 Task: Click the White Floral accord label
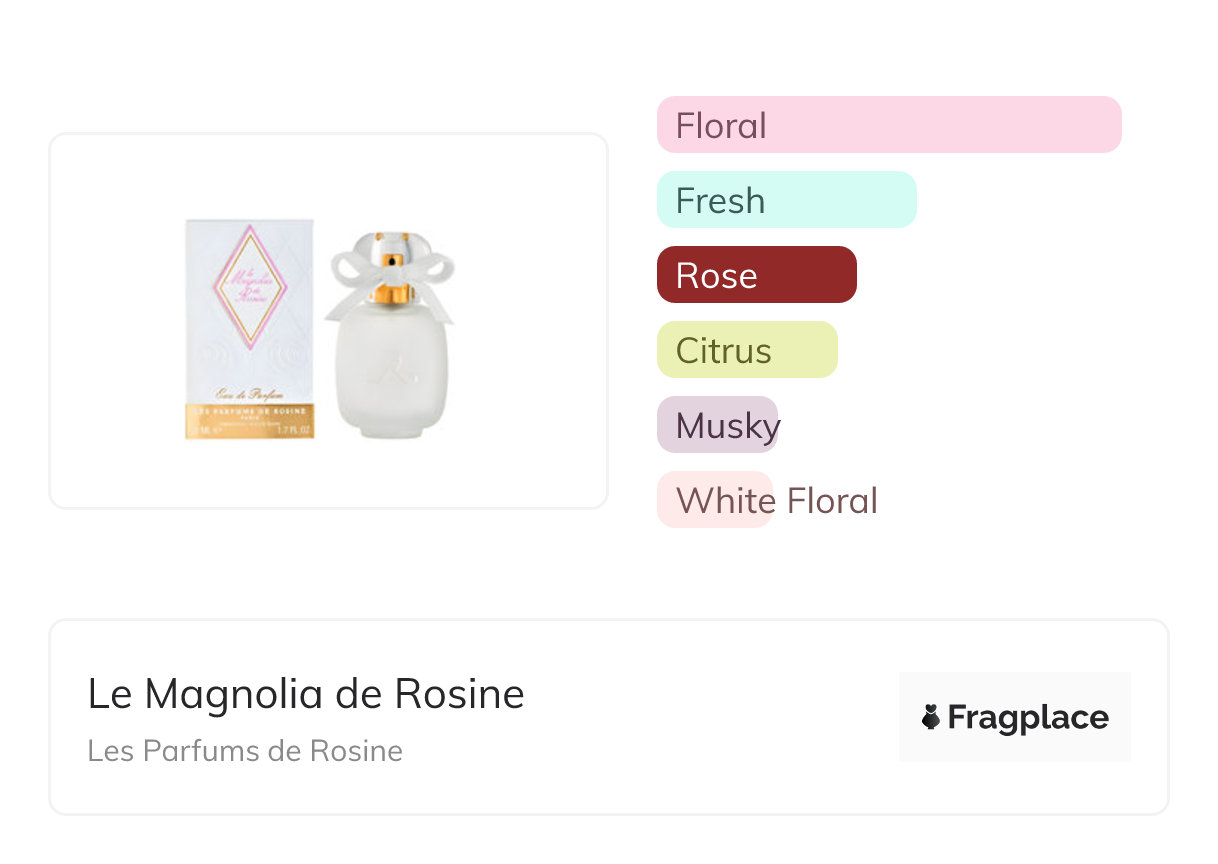pos(776,500)
